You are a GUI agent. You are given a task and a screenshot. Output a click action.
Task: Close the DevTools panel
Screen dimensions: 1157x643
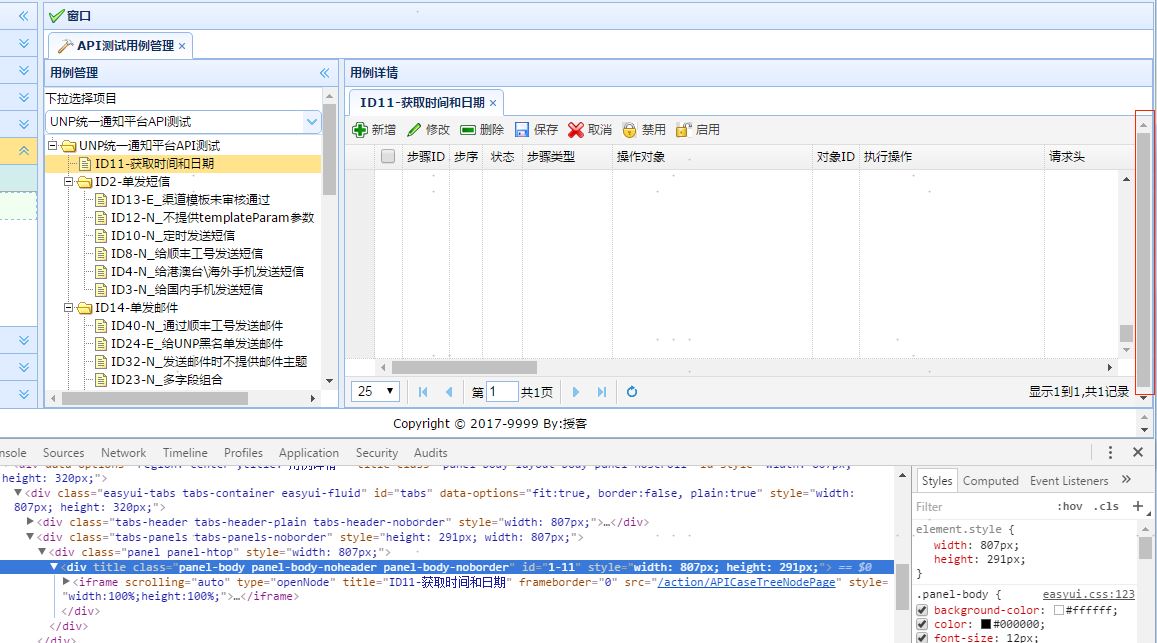pyautogui.click(x=1138, y=452)
